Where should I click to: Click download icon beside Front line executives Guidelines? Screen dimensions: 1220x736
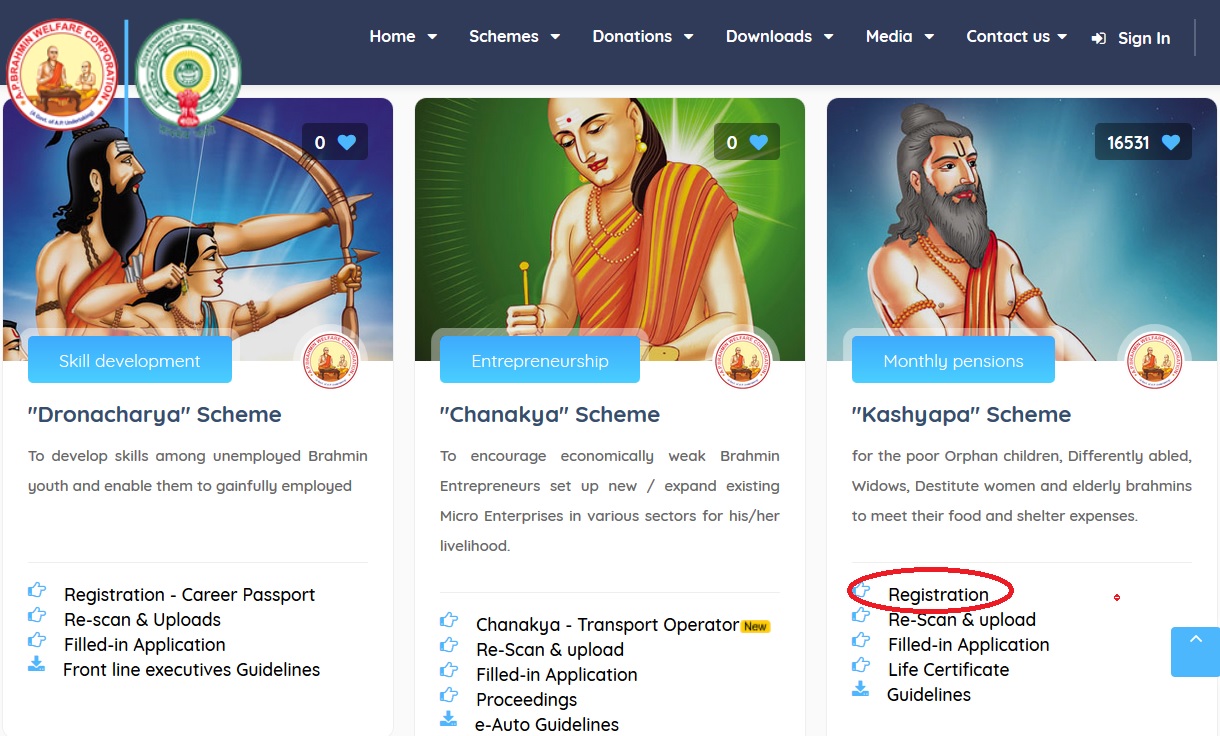pos(37,664)
